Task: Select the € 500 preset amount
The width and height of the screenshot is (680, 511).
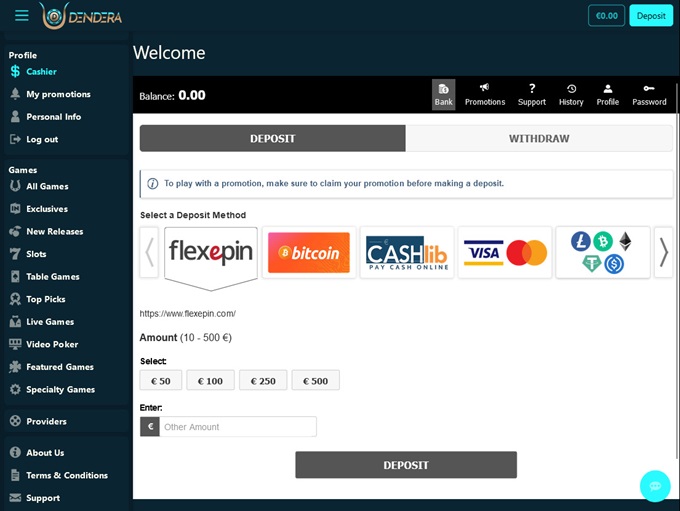Action: [315, 380]
